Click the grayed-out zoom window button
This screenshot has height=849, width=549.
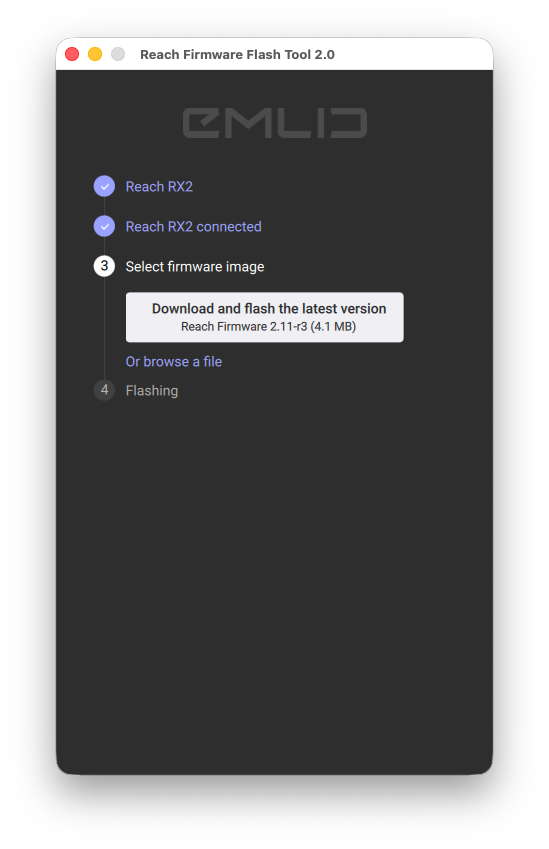(x=118, y=54)
